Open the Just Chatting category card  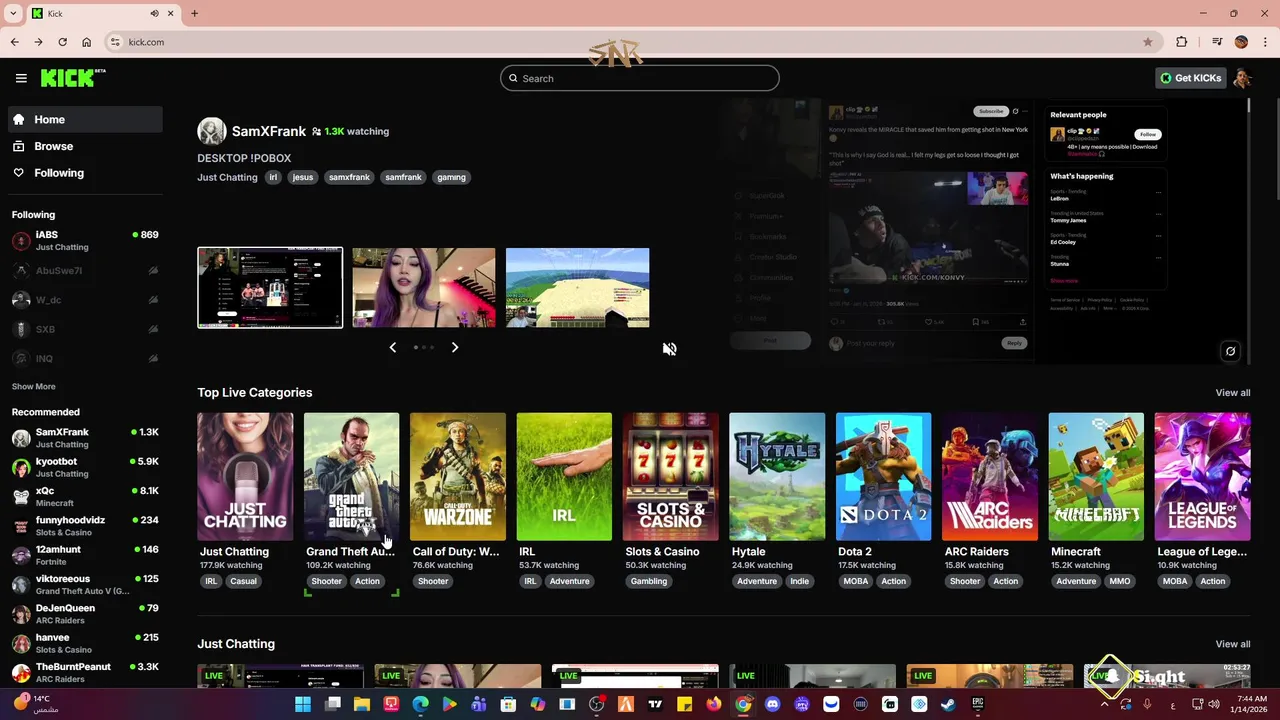[x=245, y=477]
